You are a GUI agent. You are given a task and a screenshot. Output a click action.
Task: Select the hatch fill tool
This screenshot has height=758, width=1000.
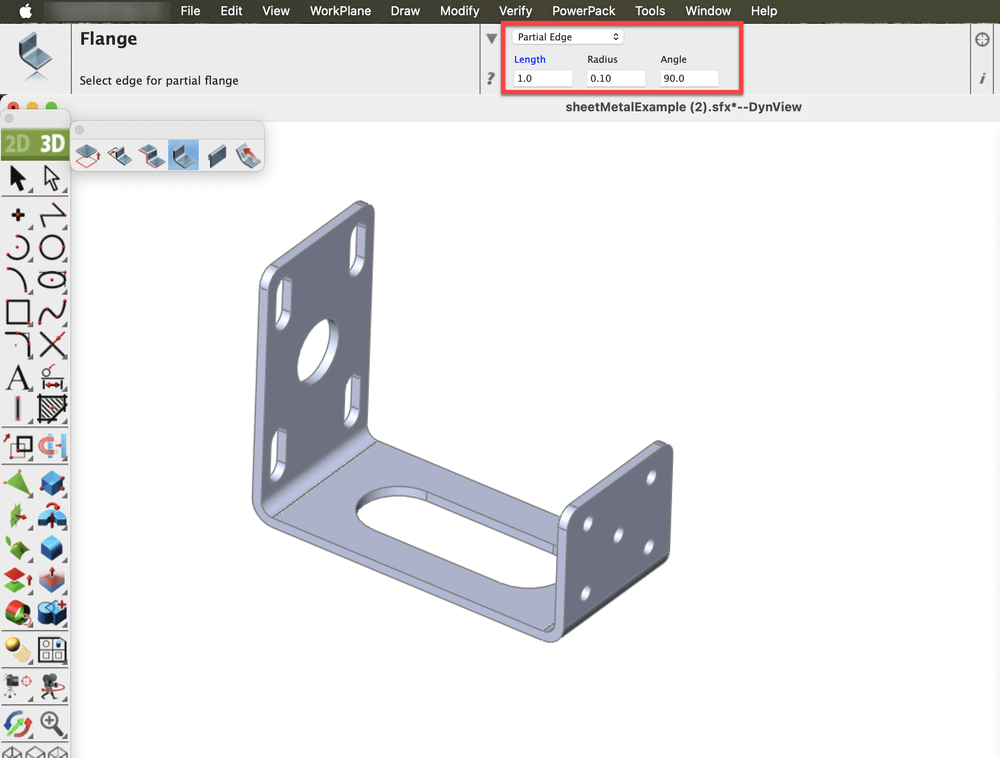(52, 409)
